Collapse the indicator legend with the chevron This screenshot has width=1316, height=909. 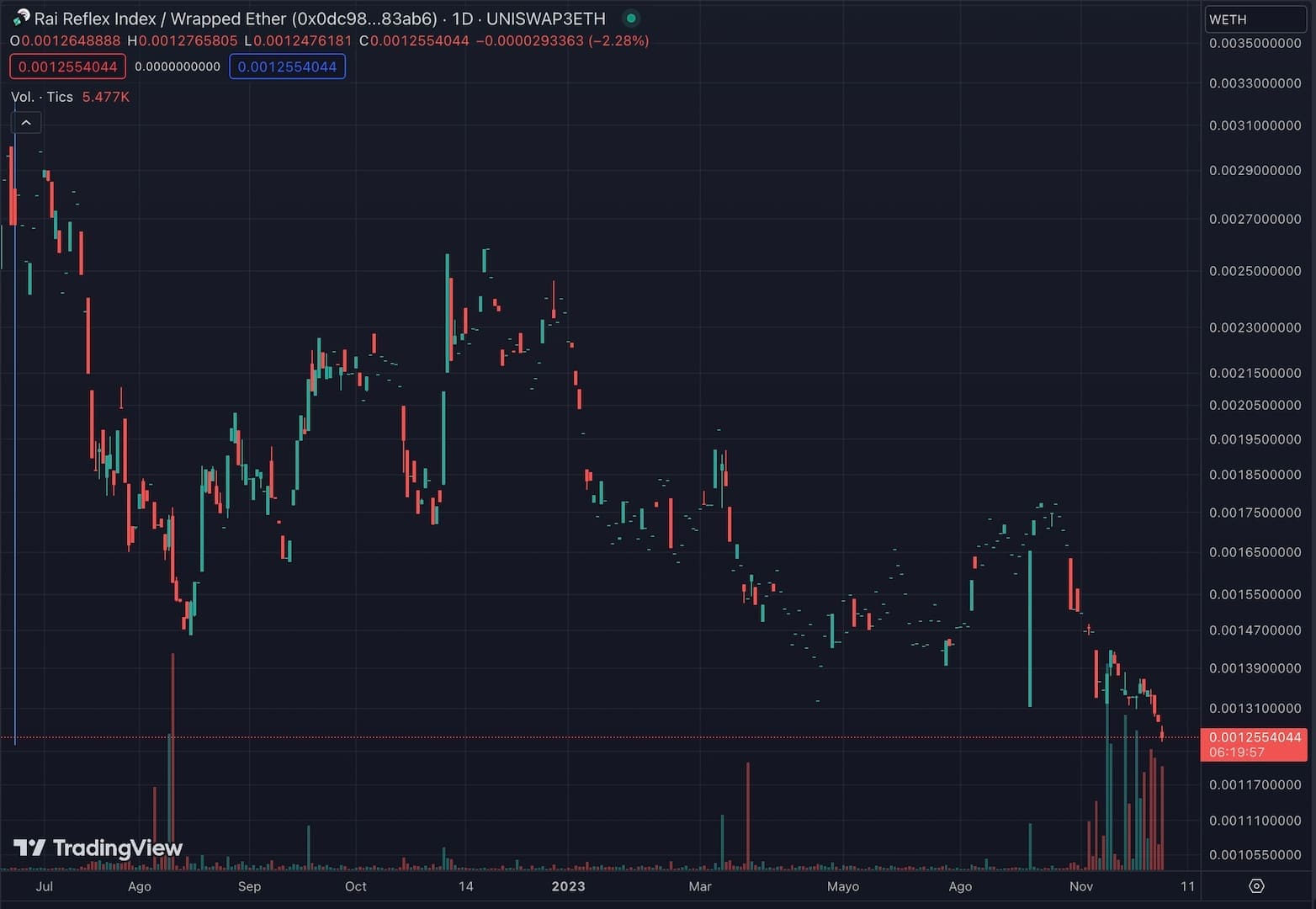[26, 123]
